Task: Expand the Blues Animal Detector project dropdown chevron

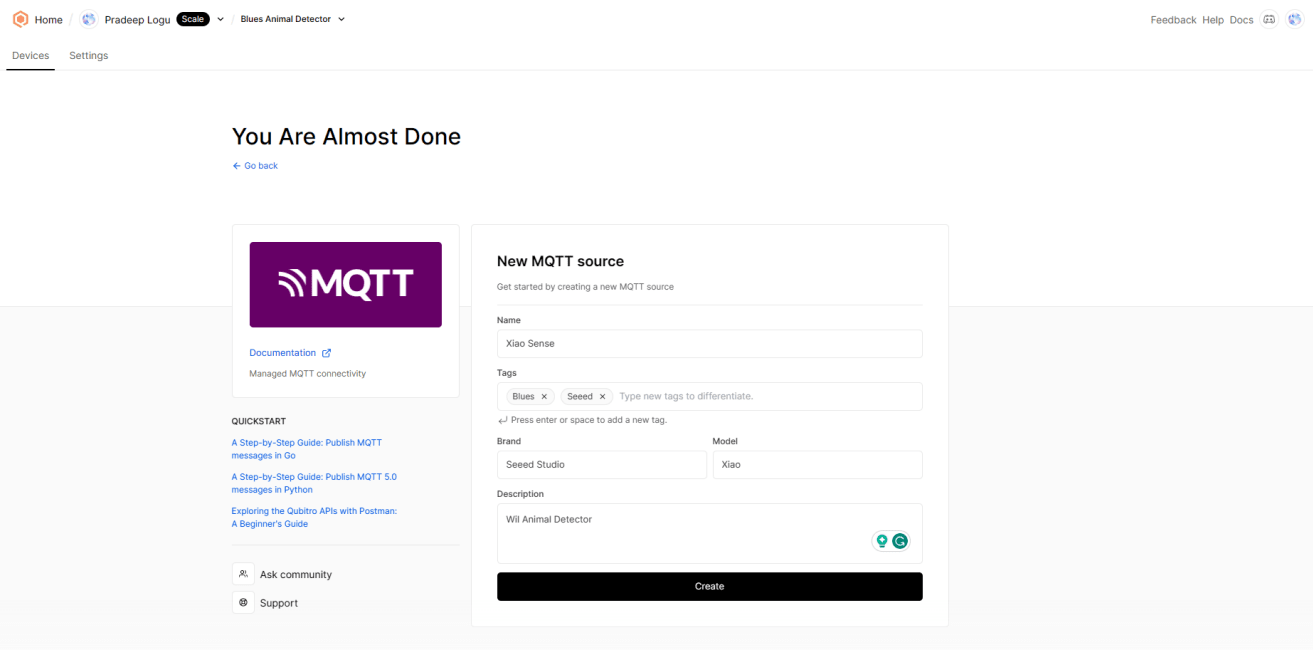Action: pos(341,19)
